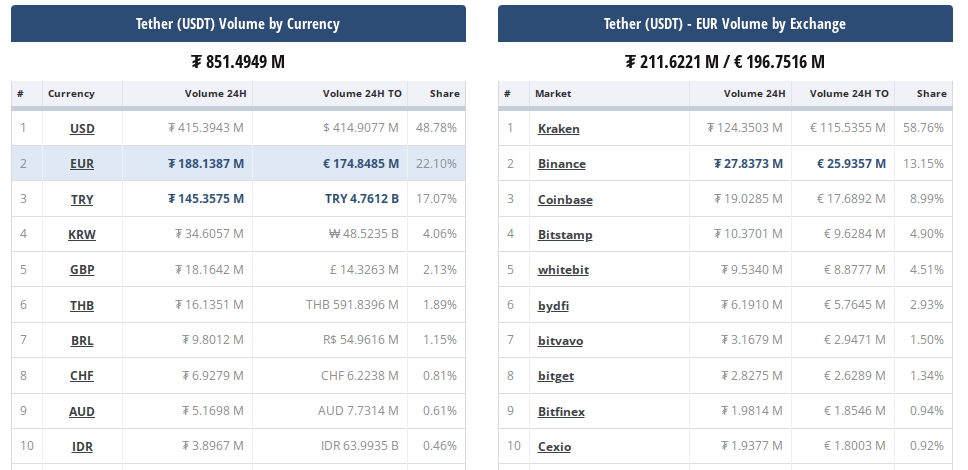Select the Coinbase market link

pos(565,199)
